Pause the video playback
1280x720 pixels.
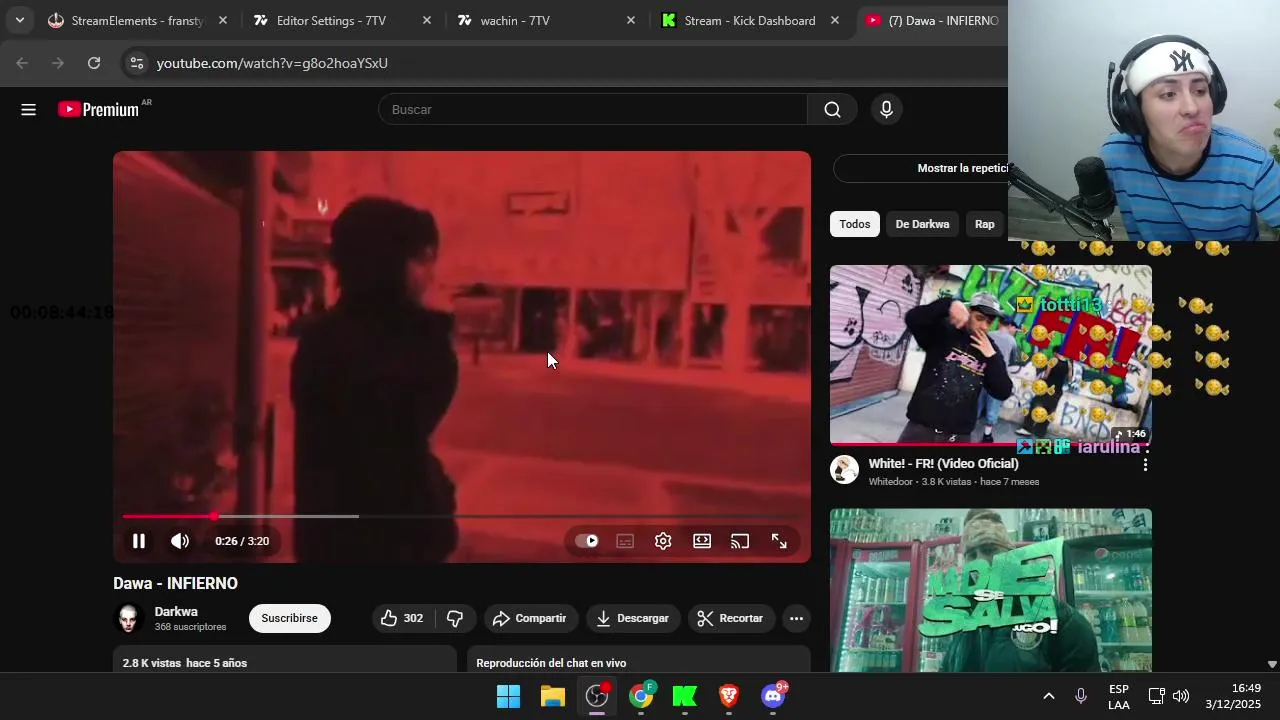(139, 541)
